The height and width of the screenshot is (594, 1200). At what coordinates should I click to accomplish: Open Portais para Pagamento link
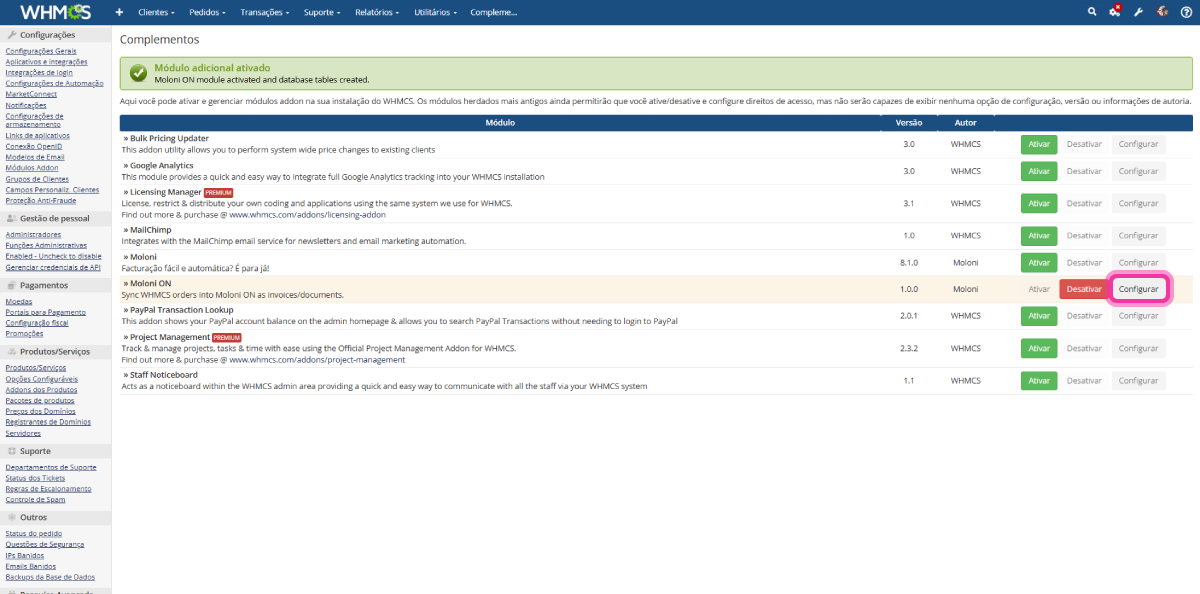(x=46, y=312)
